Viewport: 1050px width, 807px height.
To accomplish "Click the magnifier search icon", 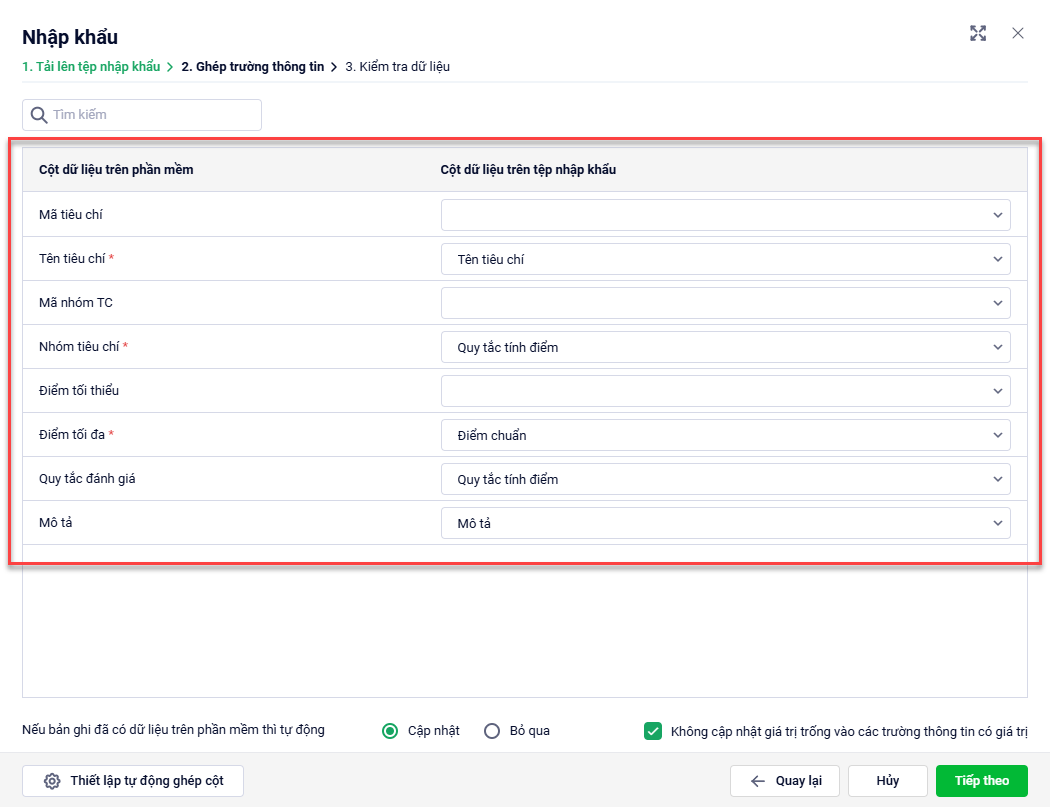I will click(39, 115).
